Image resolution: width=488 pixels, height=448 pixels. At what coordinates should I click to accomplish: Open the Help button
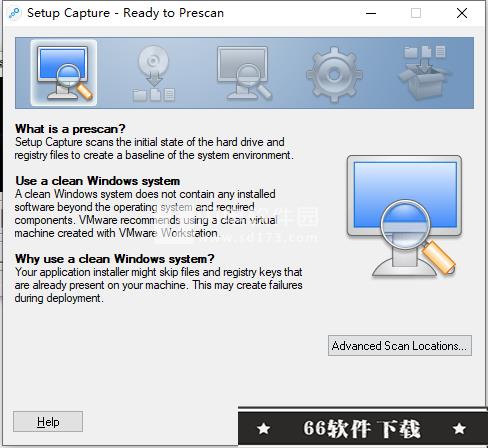(x=48, y=422)
